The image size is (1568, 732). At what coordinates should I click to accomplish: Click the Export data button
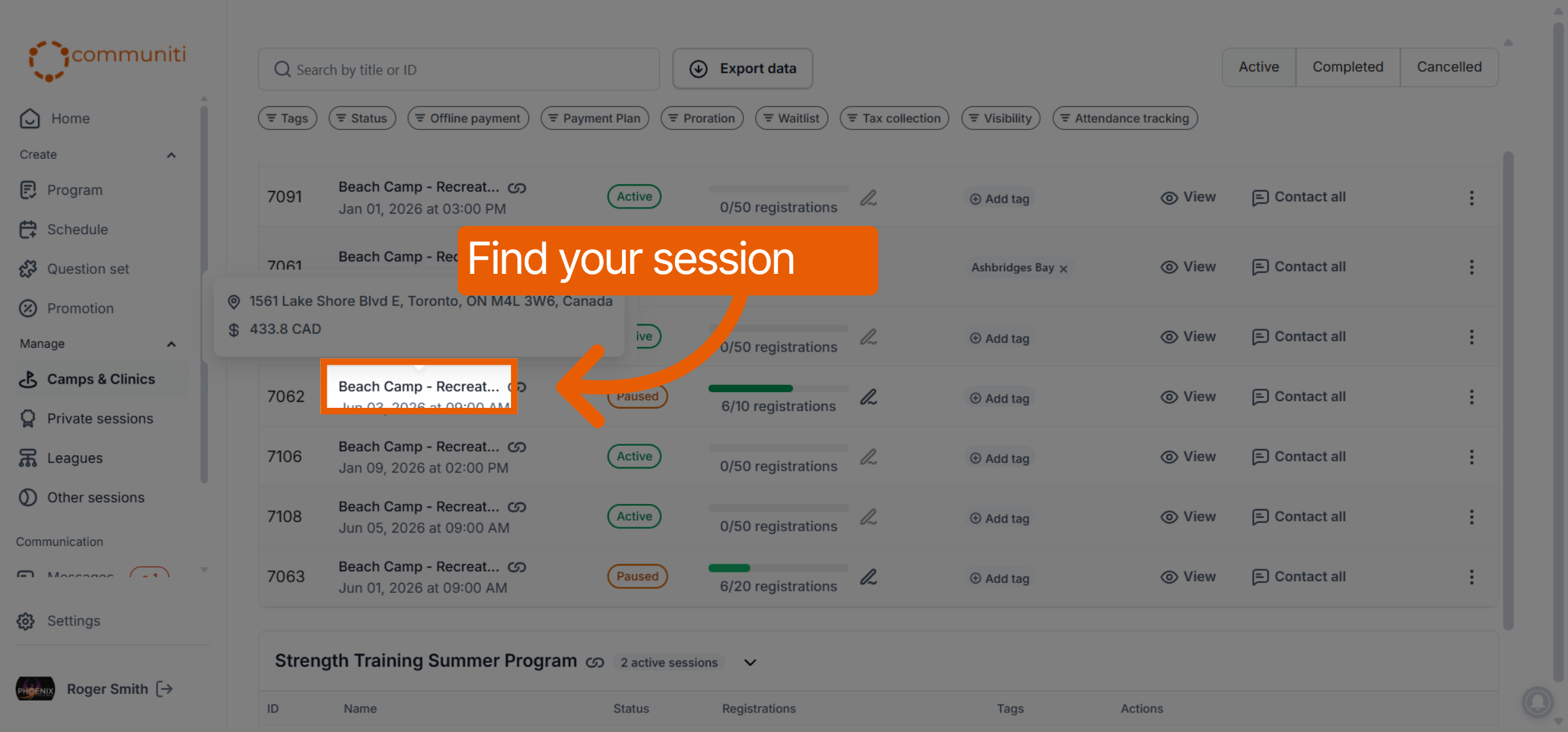click(743, 69)
